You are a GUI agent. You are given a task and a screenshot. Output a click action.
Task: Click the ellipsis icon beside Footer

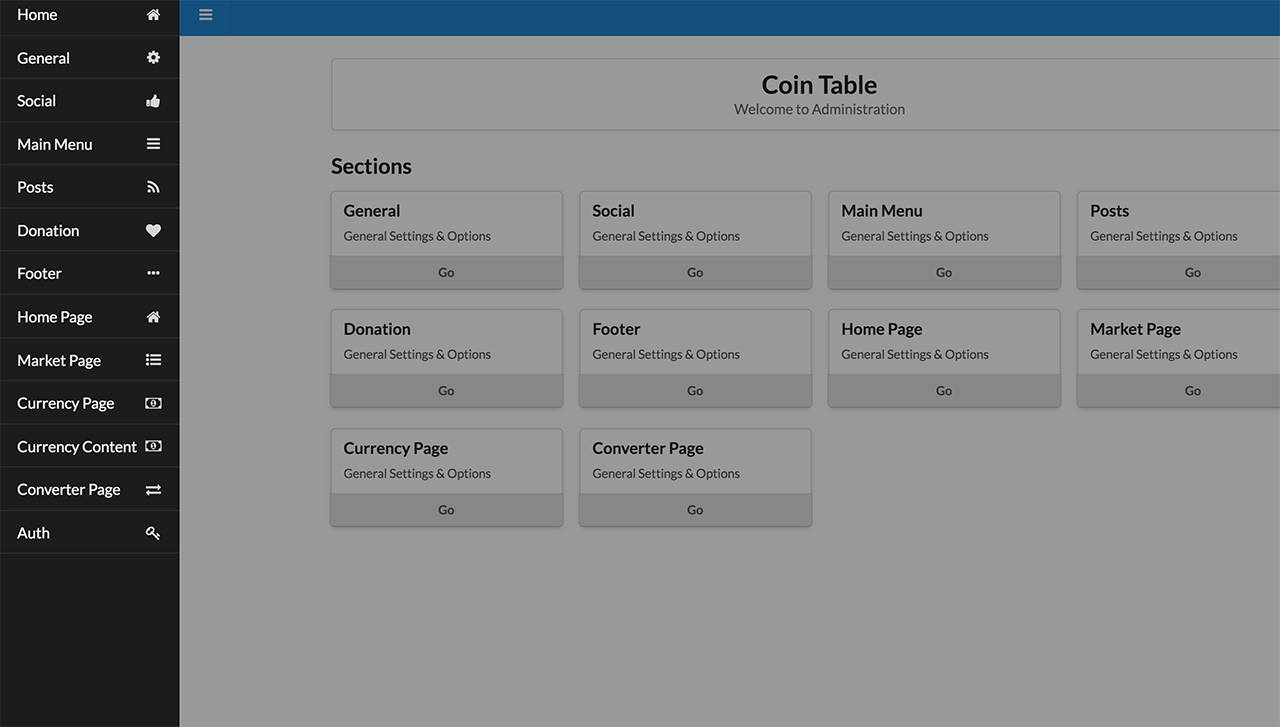point(153,273)
